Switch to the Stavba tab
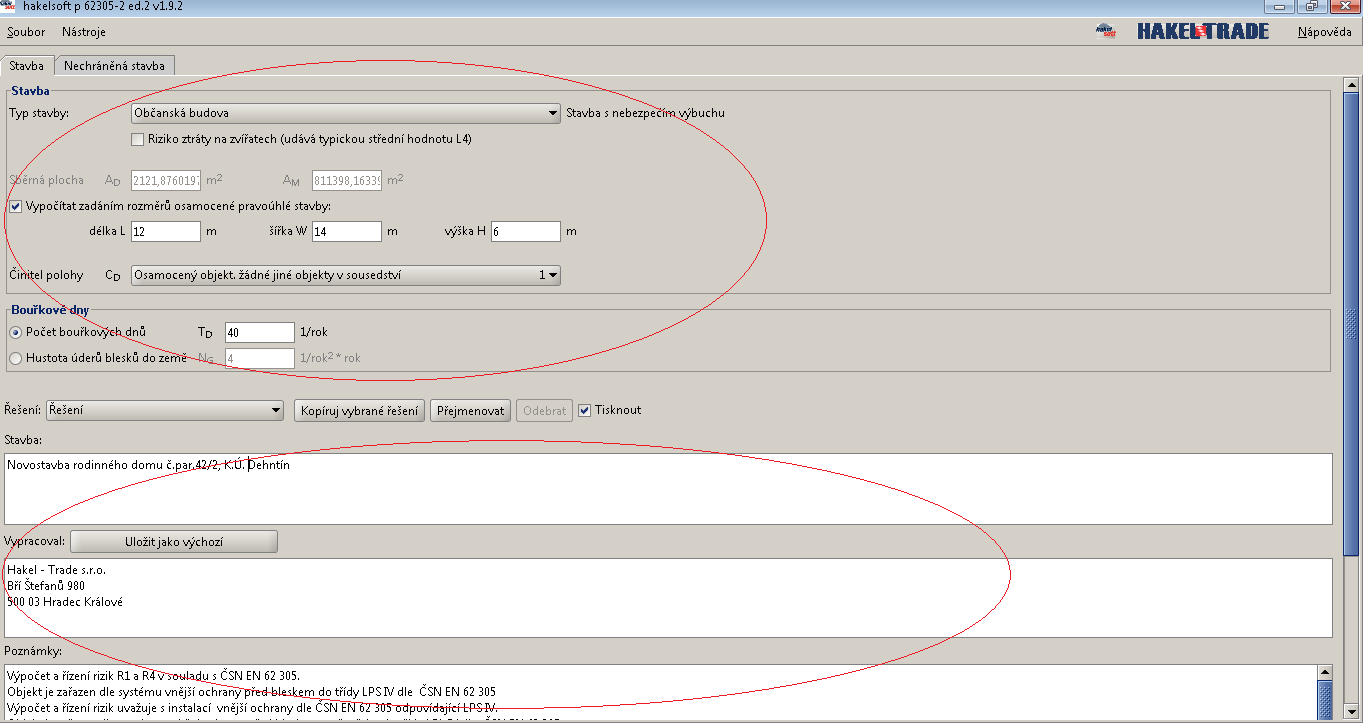This screenshot has height=723, width=1365. point(27,66)
